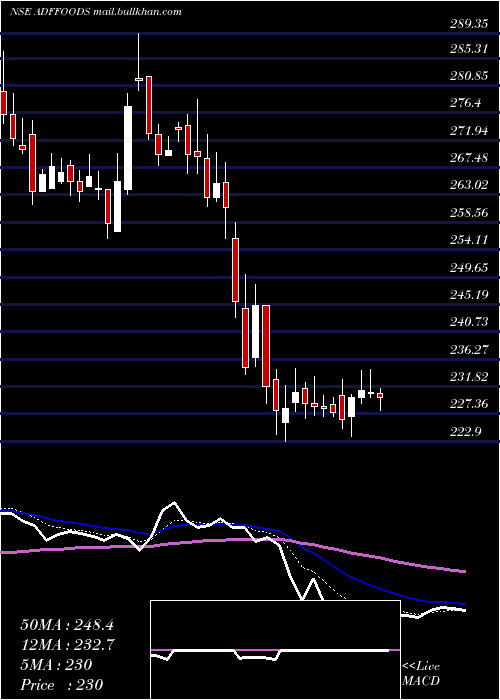Image resolution: width=500 pixels, height=700 pixels.
Task: Select the 280.85 price axis label
Action: 469,76
